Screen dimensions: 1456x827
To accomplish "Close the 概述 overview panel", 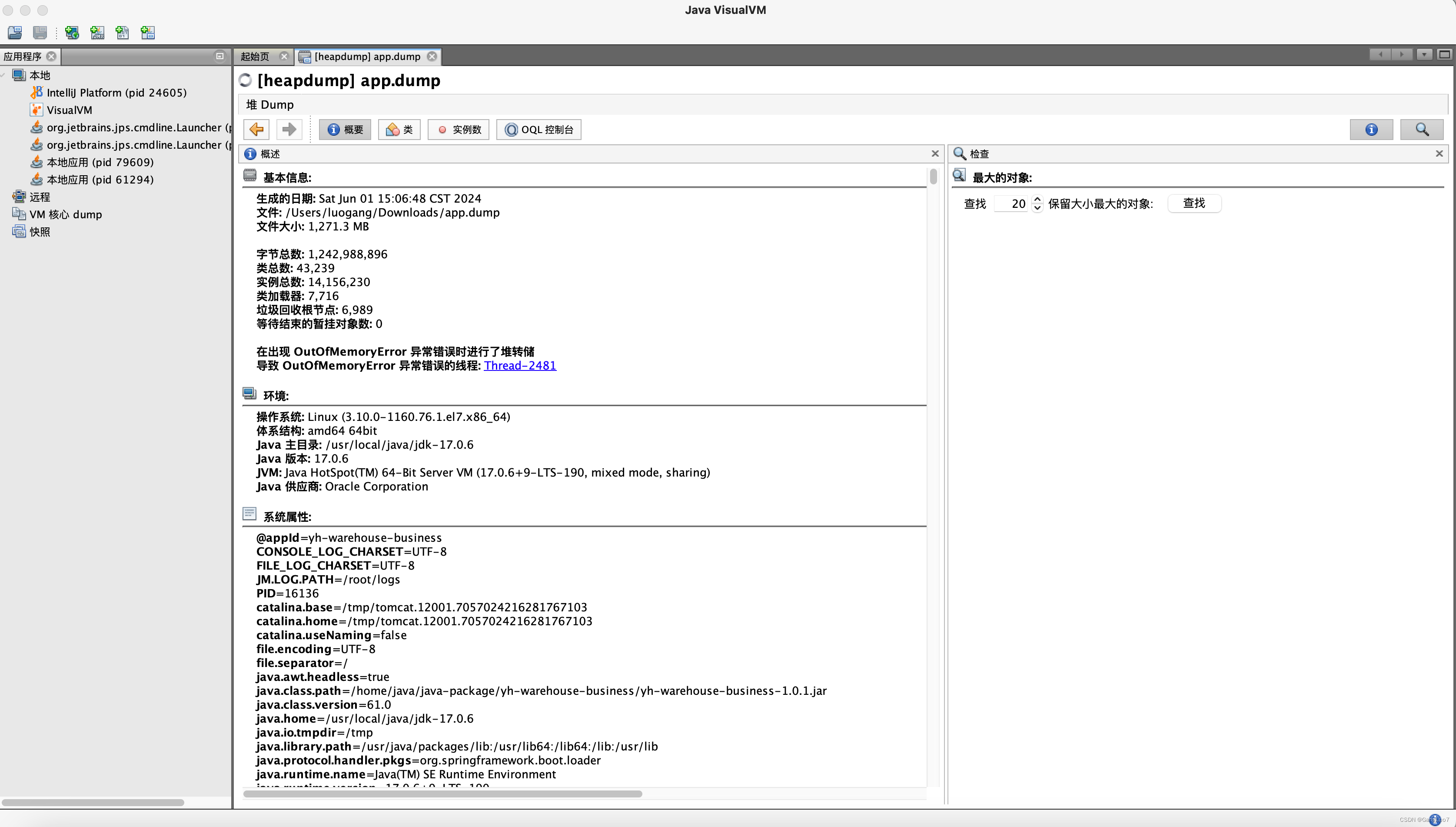I will click(x=935, y=153).
